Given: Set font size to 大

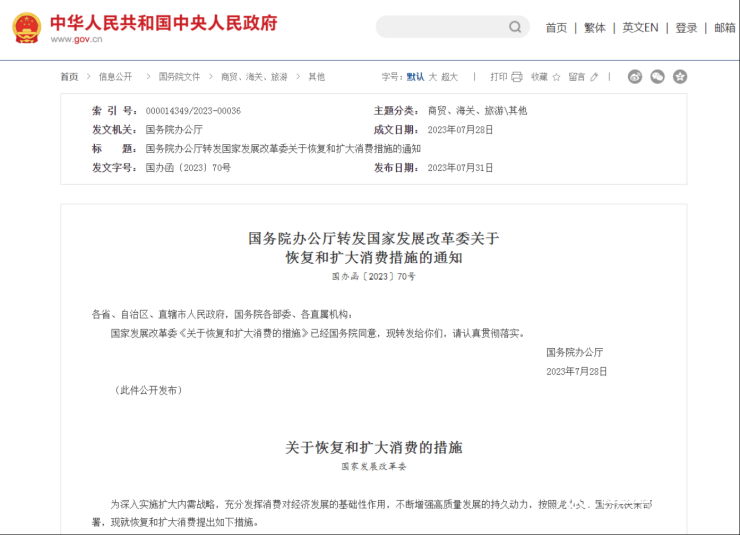Looking at the screenshot, I should coord(433,77).
